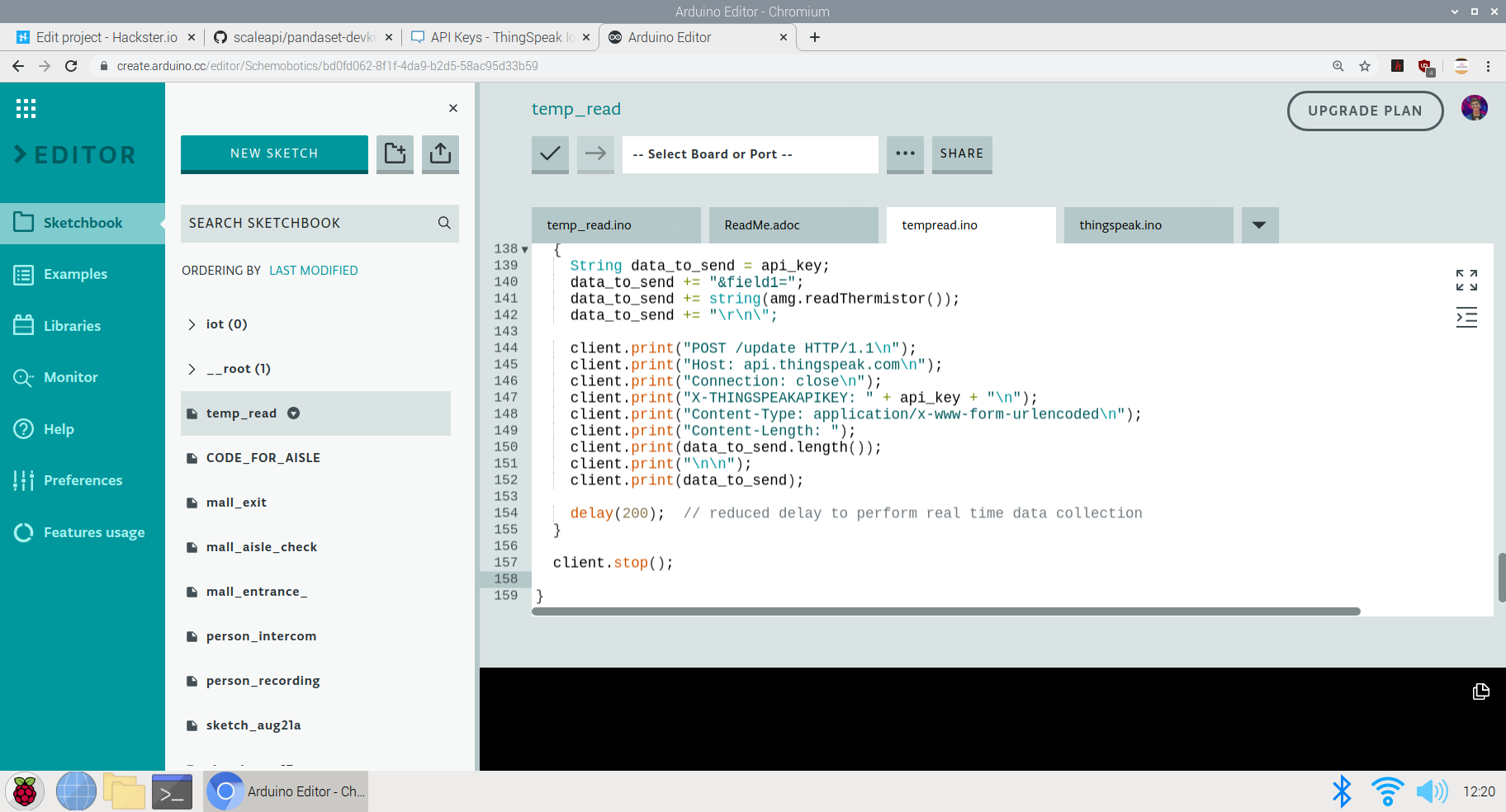Click the NEW SKETCH button
1506x812 pixels.
(x=274, y=153)
